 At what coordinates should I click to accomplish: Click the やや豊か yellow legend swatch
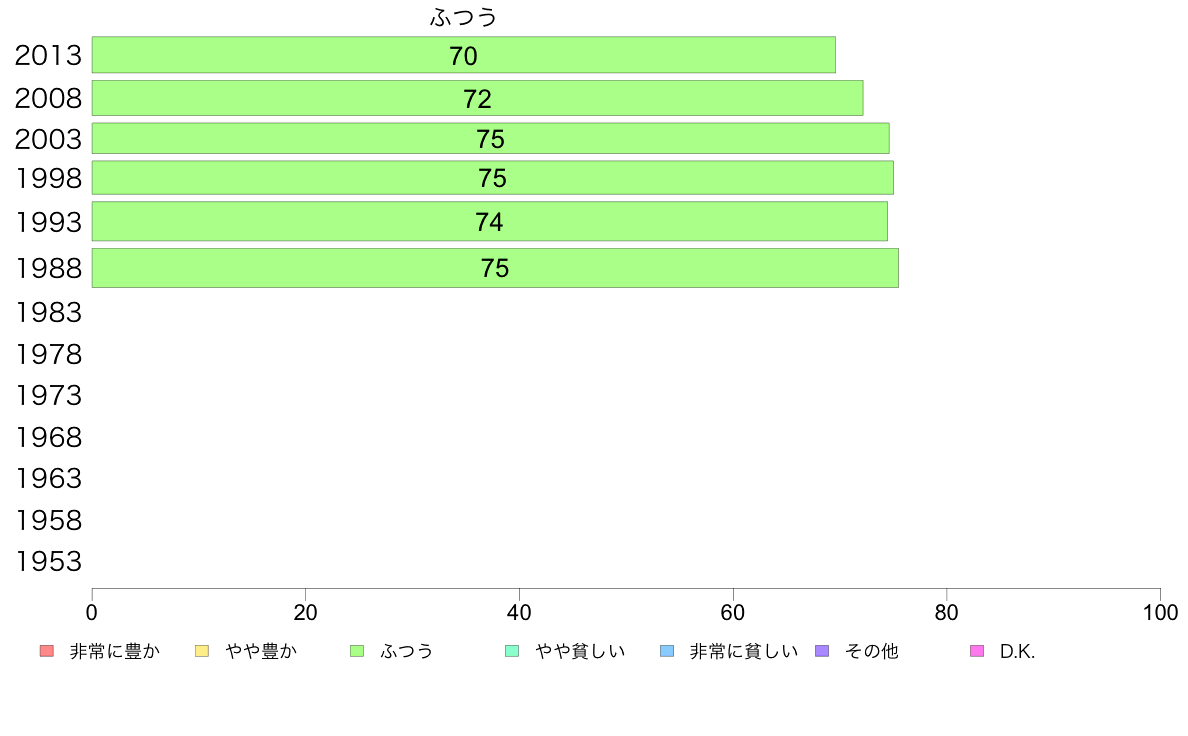[202, 651]
